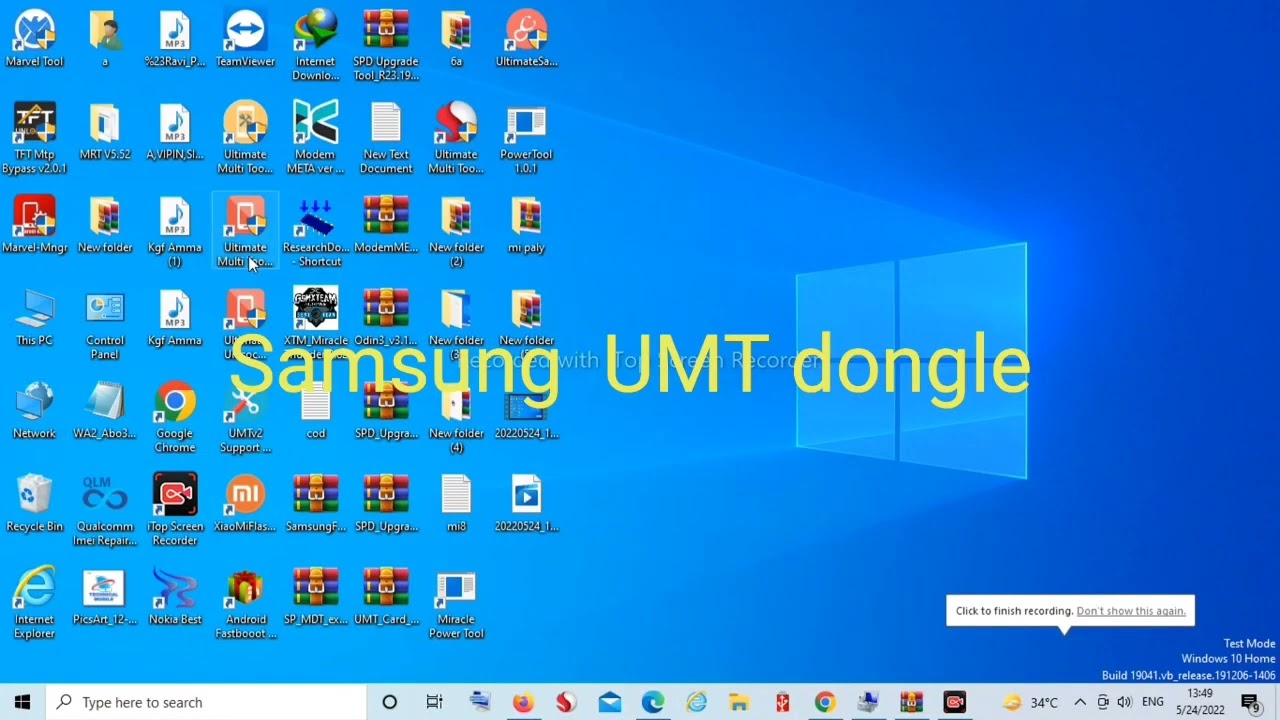This screenshot has width=1280, height=720.
Task: Select the Kgf Amma (1) MP3 file
Action: tap(175, 232)
